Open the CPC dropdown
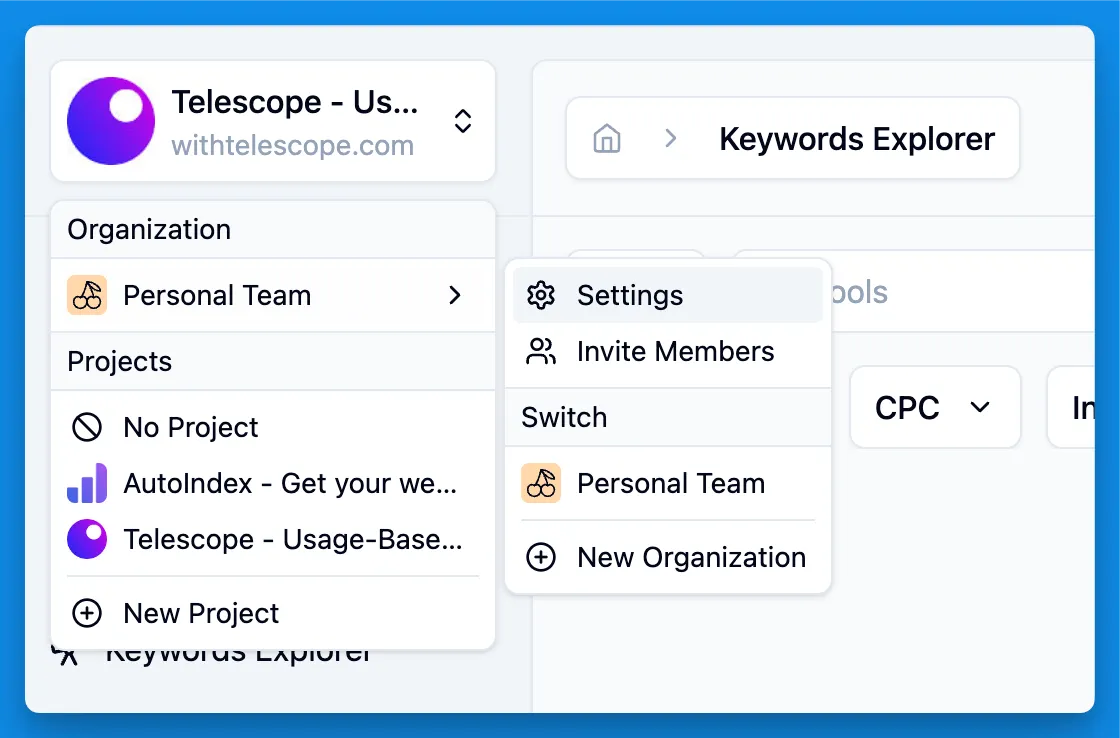 (x=935, y=407)
